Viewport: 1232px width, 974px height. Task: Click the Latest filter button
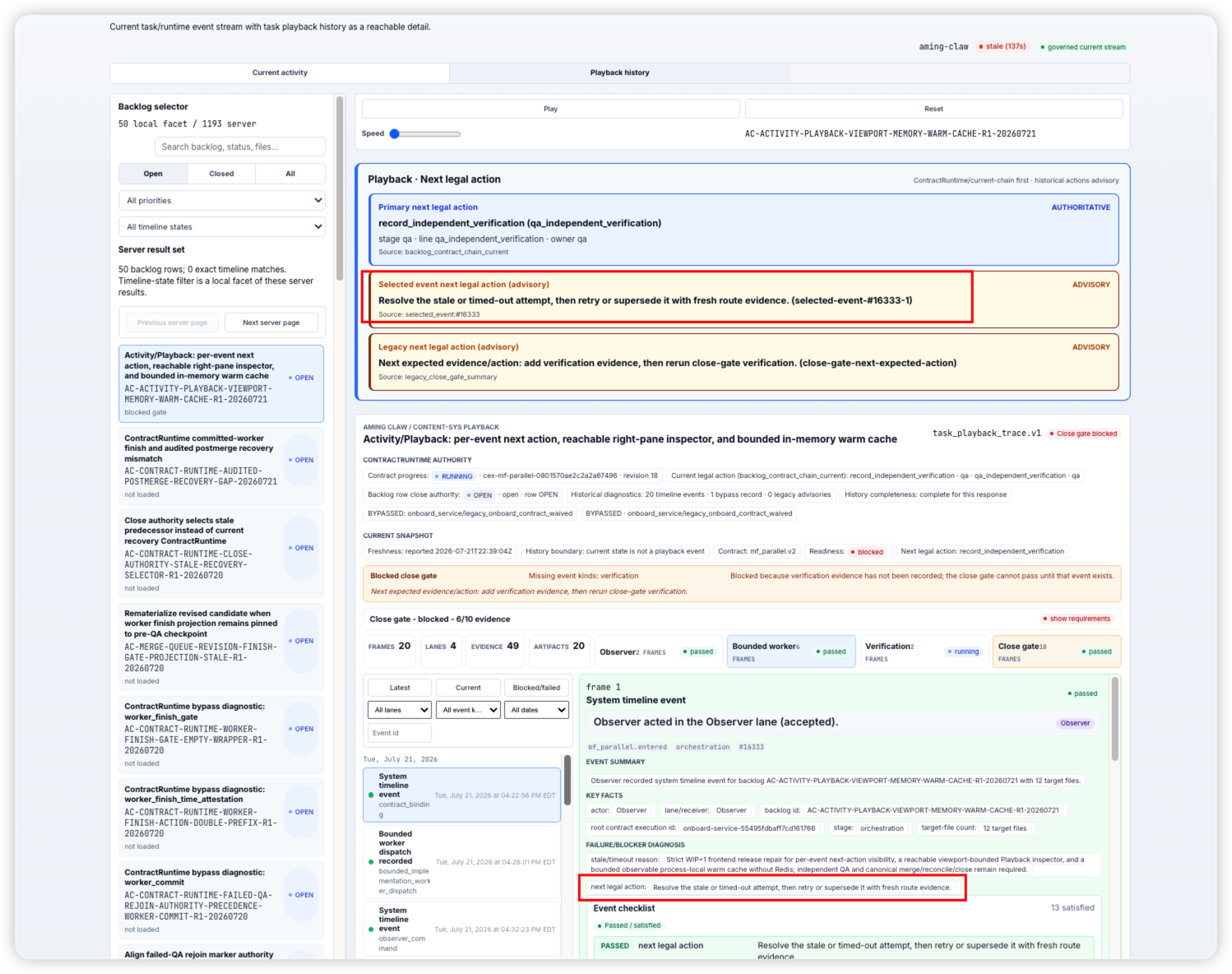[400, 688]
